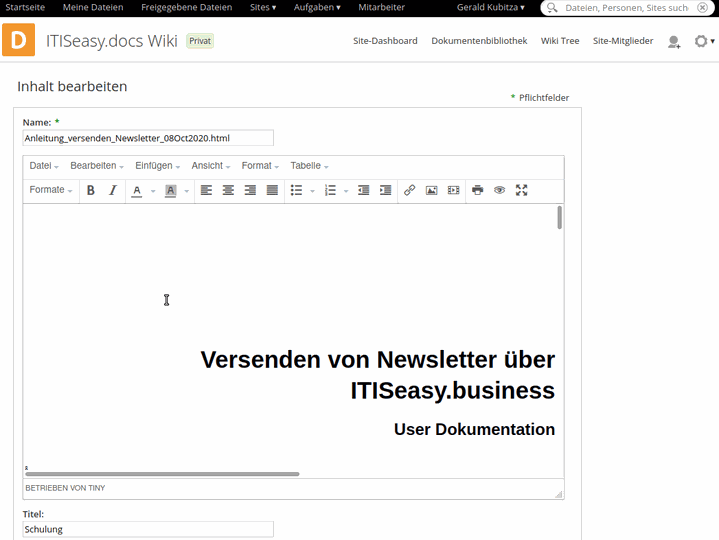The height and width of the screenshot is (540, 719).
Task: Click the text color swatch button
Action: 137,190
